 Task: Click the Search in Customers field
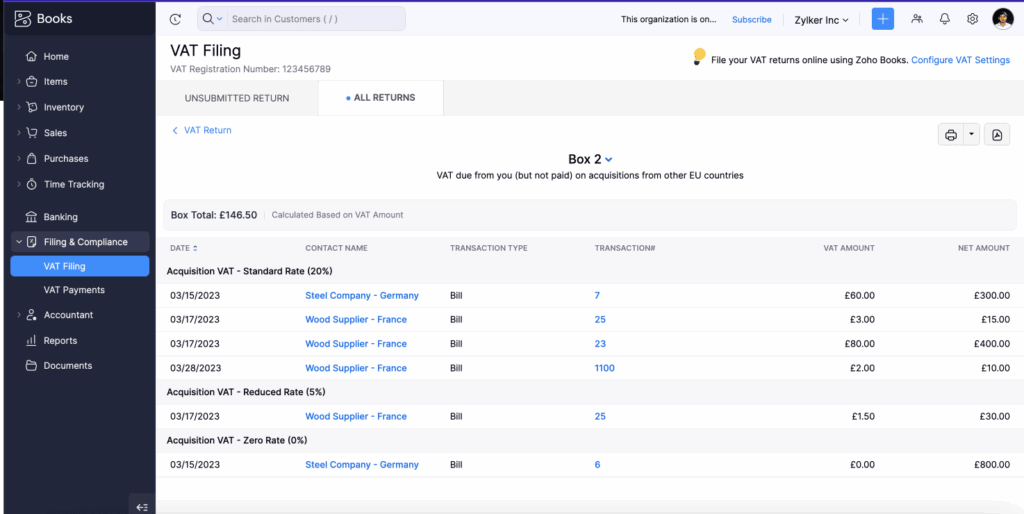pos(312,19)
